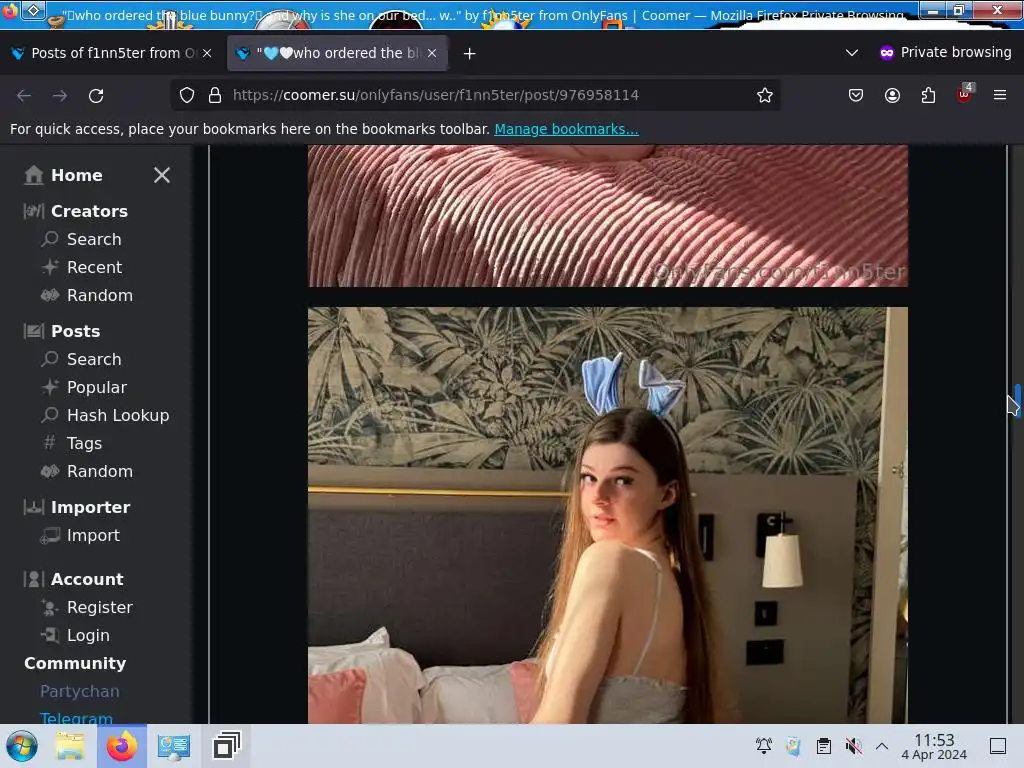
Task: Open the Telegram community link
Action: pyautogui.click(x=76, y=718)
